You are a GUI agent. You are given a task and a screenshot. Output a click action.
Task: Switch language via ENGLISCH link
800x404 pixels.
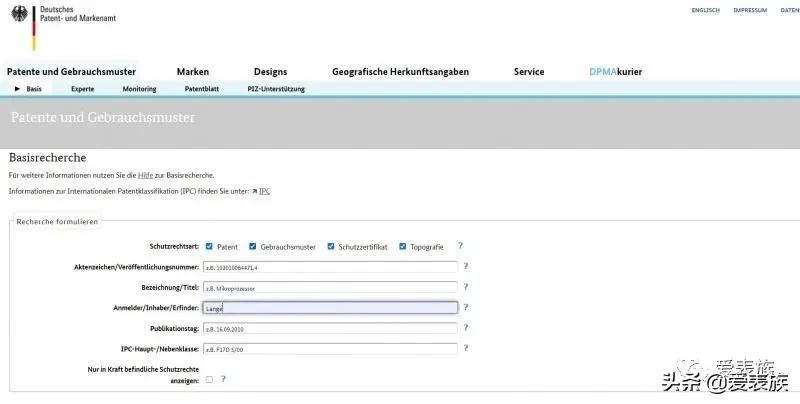pos(705,10)
